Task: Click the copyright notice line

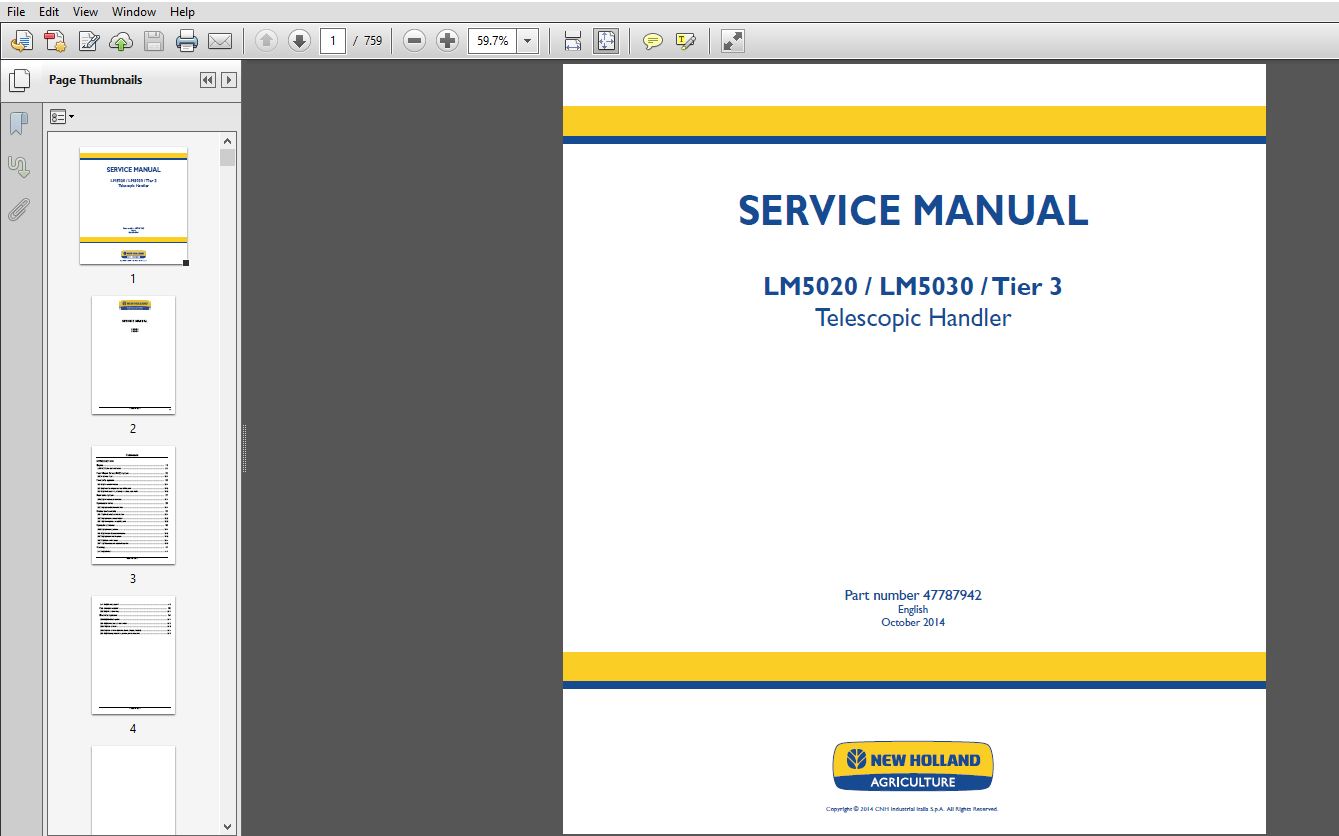Action: point(912,809)
